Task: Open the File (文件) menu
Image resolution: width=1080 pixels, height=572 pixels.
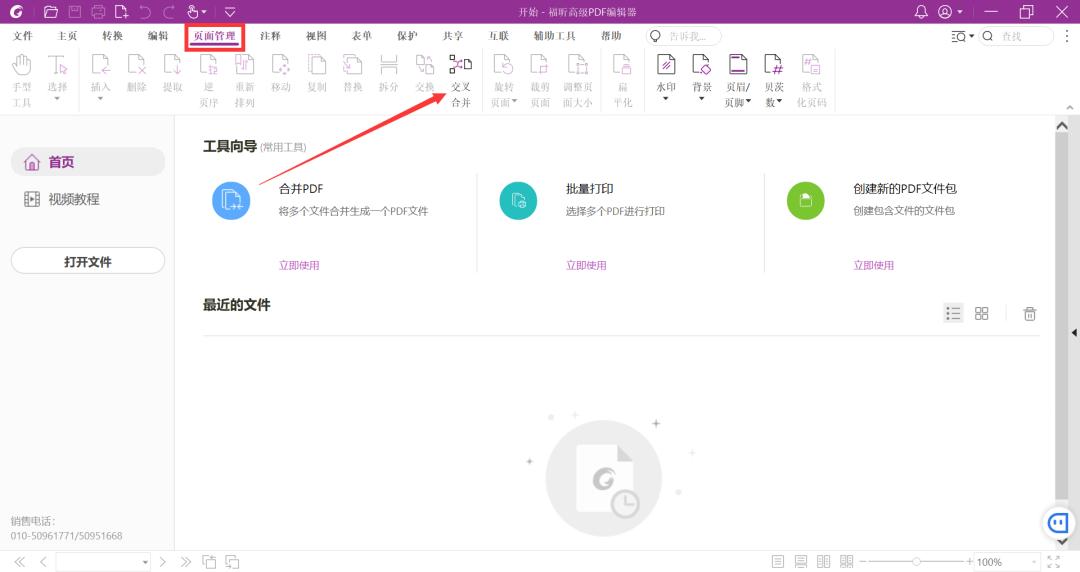Action: 23,36
